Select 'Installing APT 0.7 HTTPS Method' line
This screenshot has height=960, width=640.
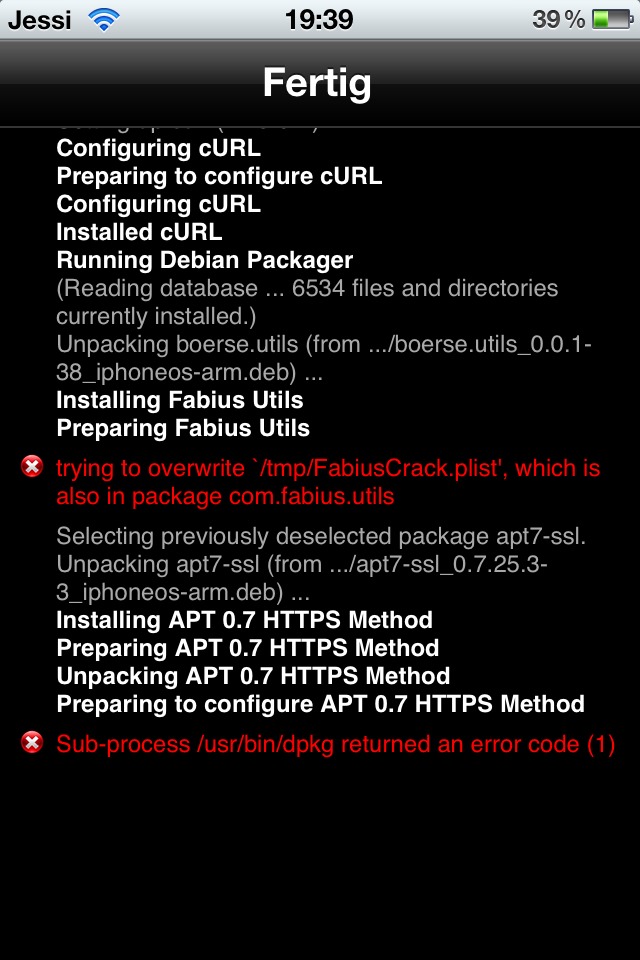click(244, 620)
